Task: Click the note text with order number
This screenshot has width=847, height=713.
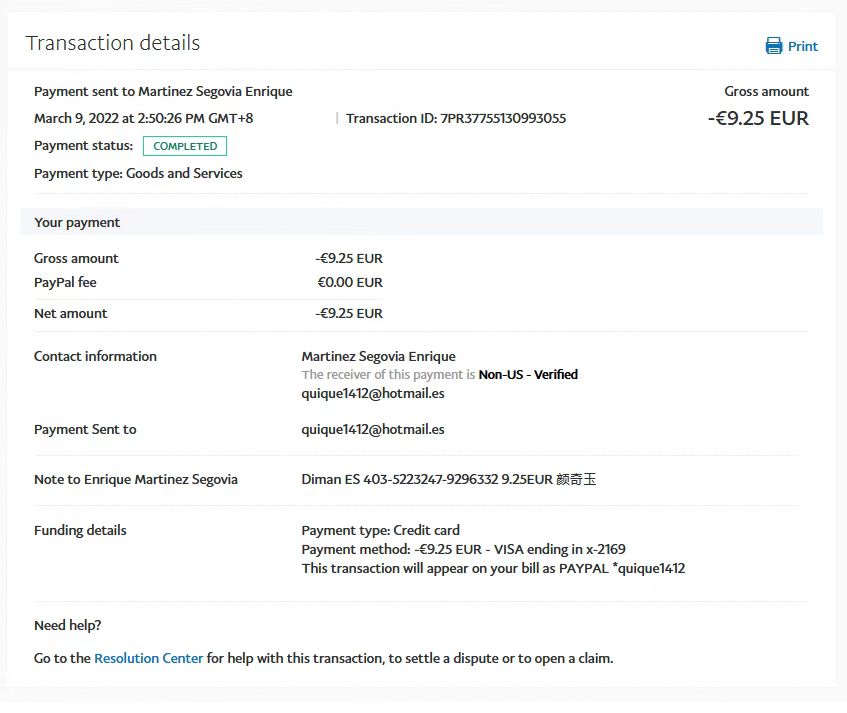Action: (x=448, y=479)
